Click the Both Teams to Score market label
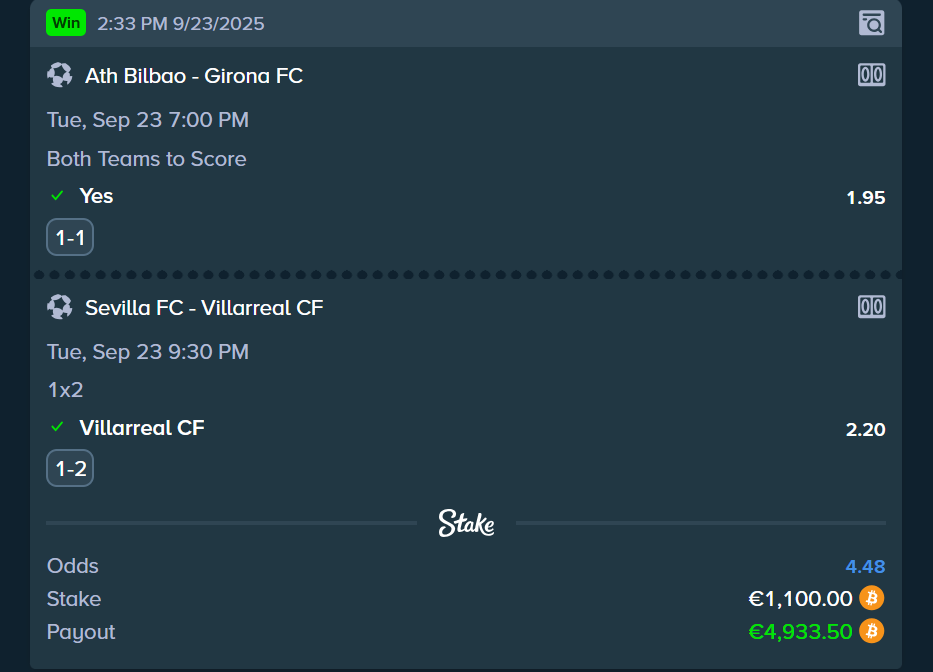 pyautogui.click(x=146, y=159)
